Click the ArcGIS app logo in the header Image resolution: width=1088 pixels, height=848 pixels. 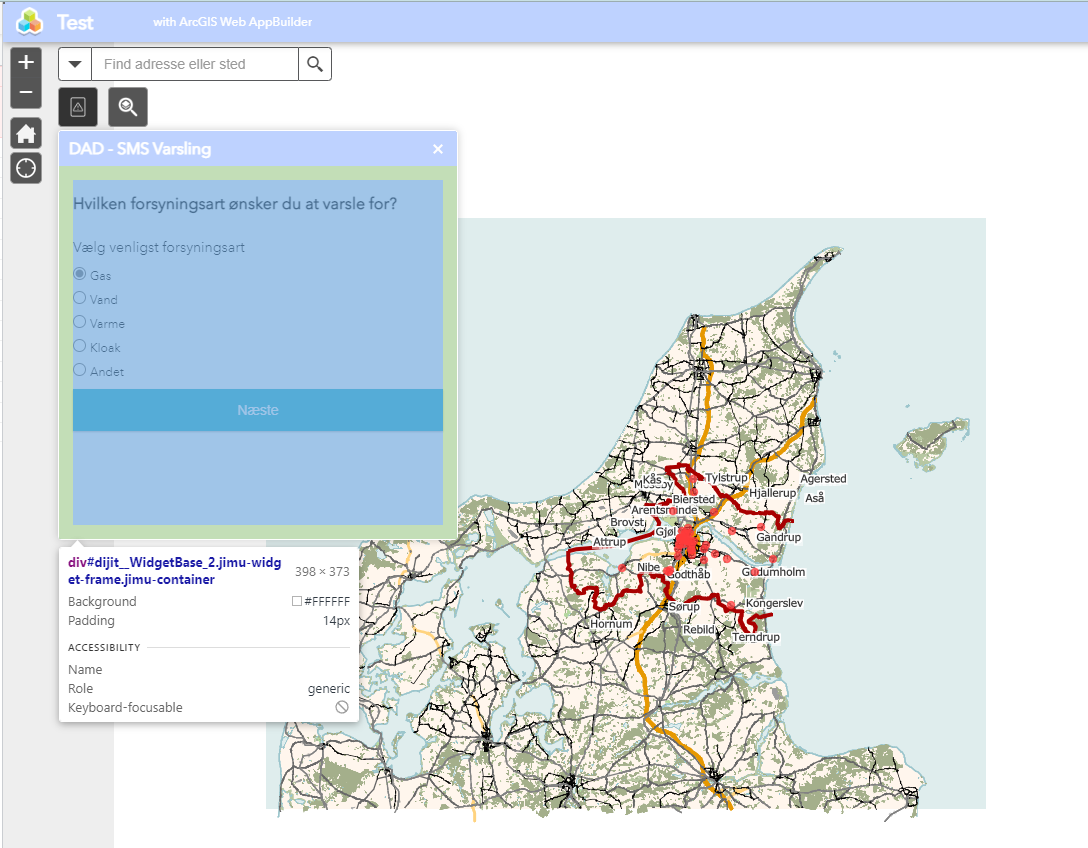coord(26,21)
